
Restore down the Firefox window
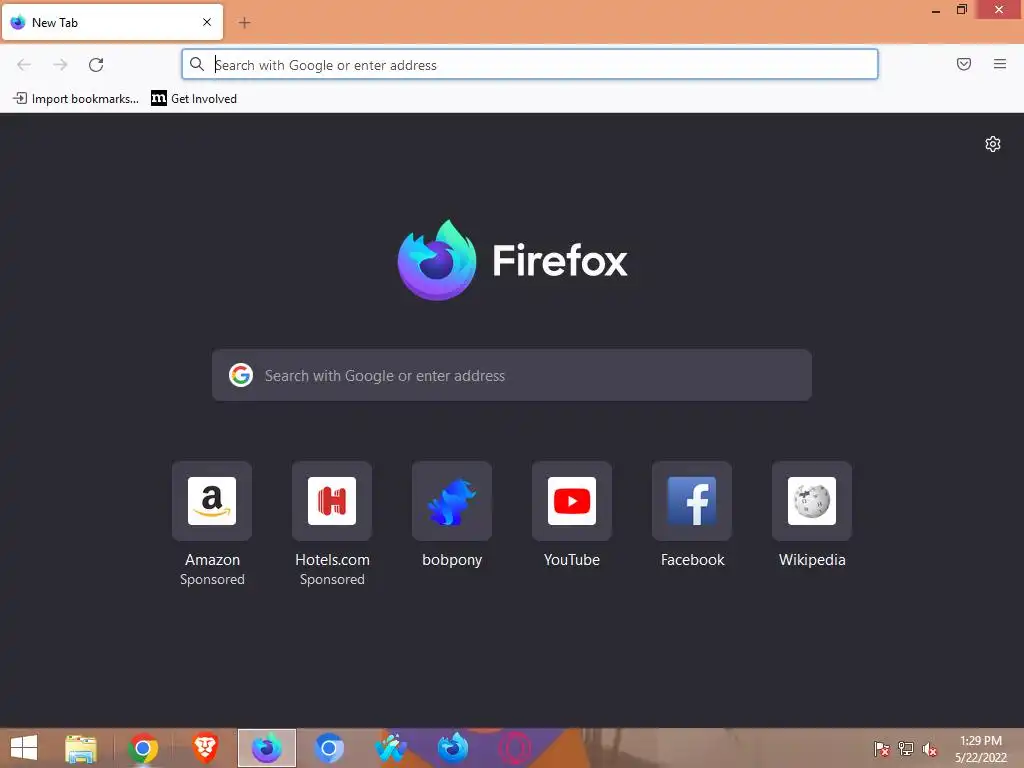point(961,10)
